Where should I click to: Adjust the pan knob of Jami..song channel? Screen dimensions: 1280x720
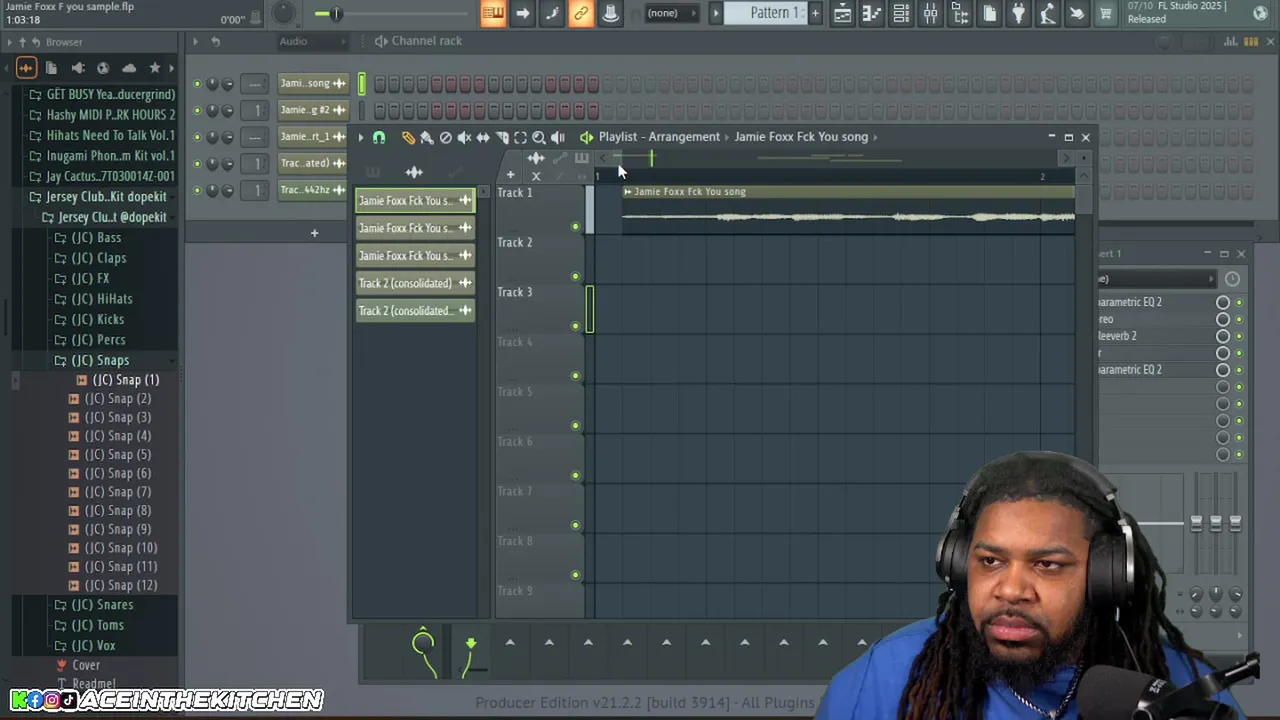(x=212, y=84)
